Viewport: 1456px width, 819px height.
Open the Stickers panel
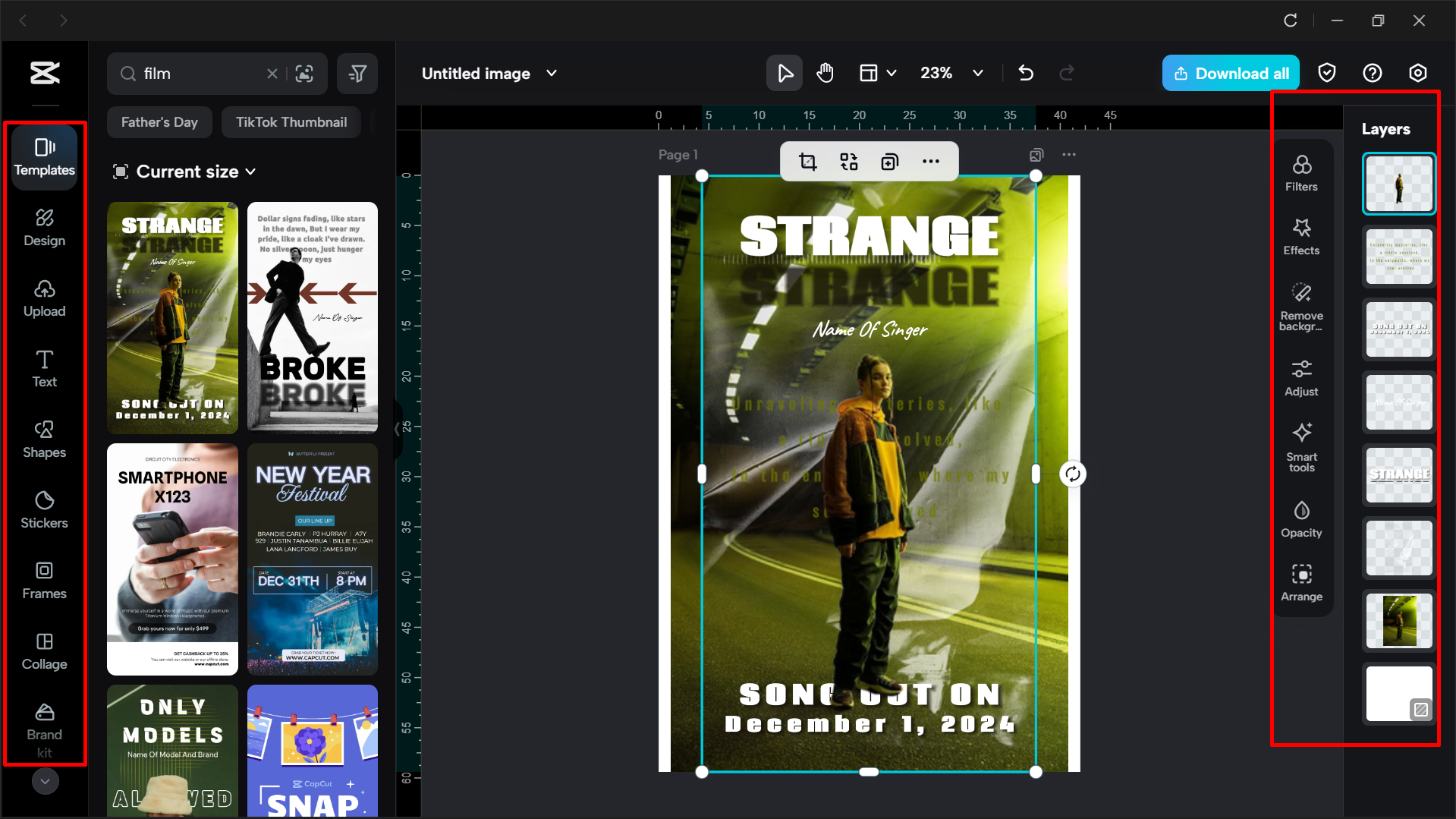click(x=44, y=509)
